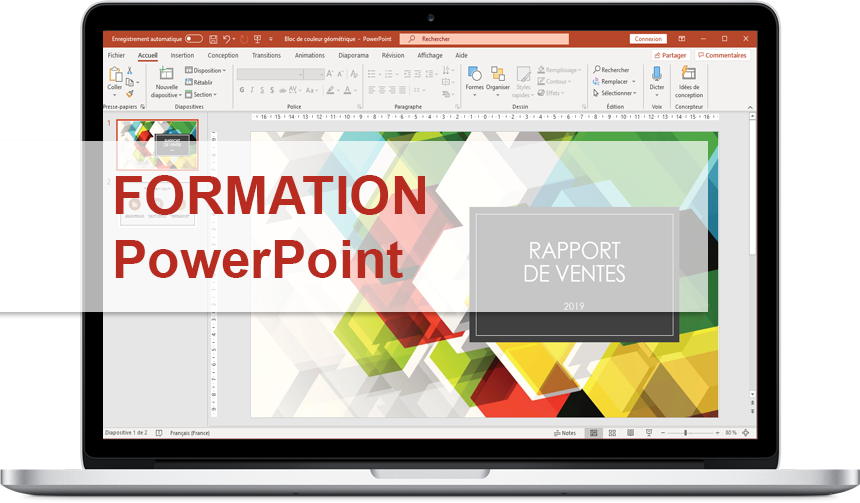Click the Copier icon
The image size is (860, 503).
pyautogui.click(x=130, y=82)
